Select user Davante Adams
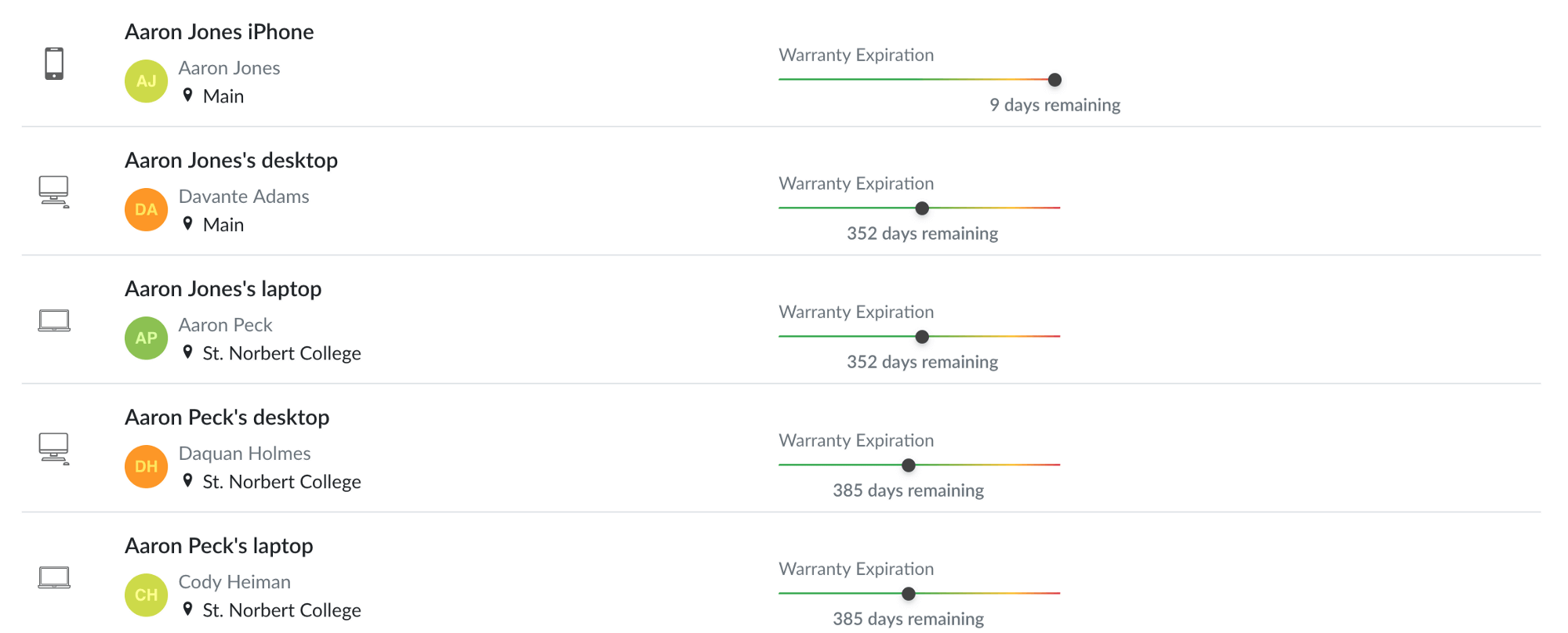Screen dimensions: 1568x633 pos(244,197)
